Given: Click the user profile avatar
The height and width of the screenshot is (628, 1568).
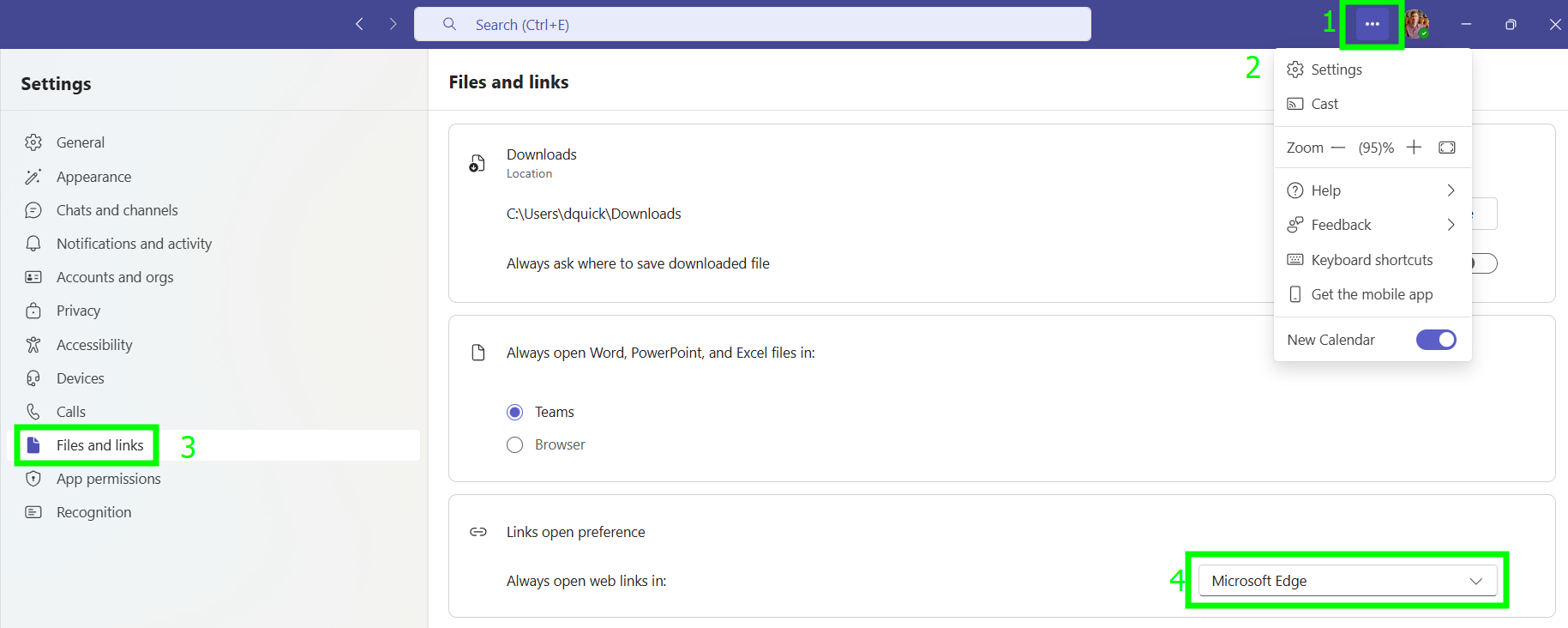Looking at the screenshot, I should coord(1416,24).
